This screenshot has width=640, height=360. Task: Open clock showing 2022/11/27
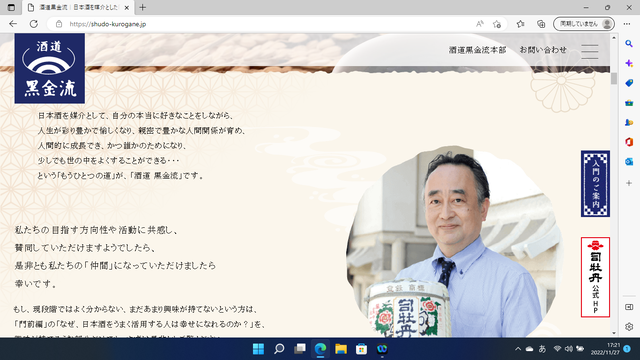pos(605,349)
